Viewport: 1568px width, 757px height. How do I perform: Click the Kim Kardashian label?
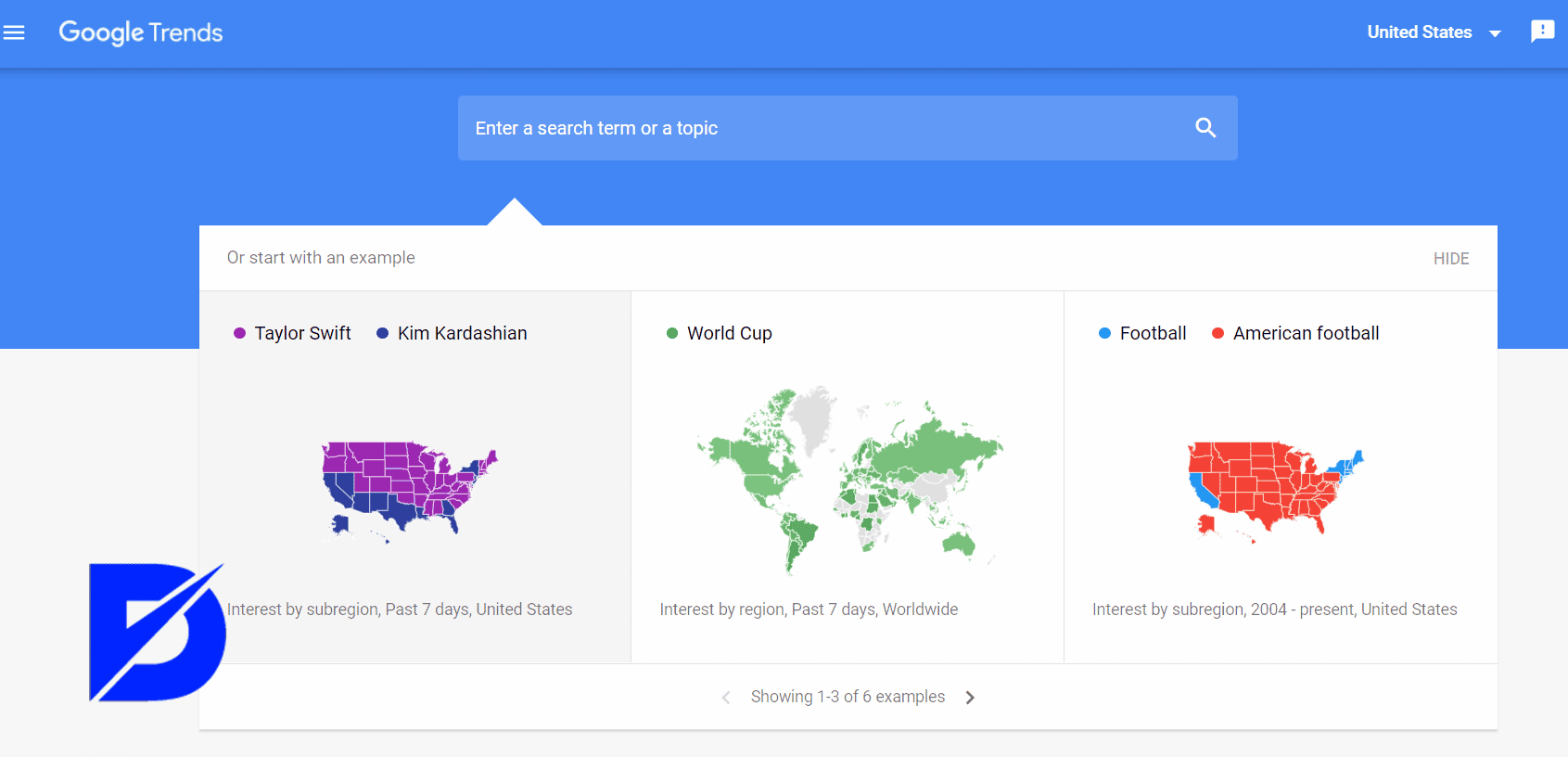[x=462, y=333]
